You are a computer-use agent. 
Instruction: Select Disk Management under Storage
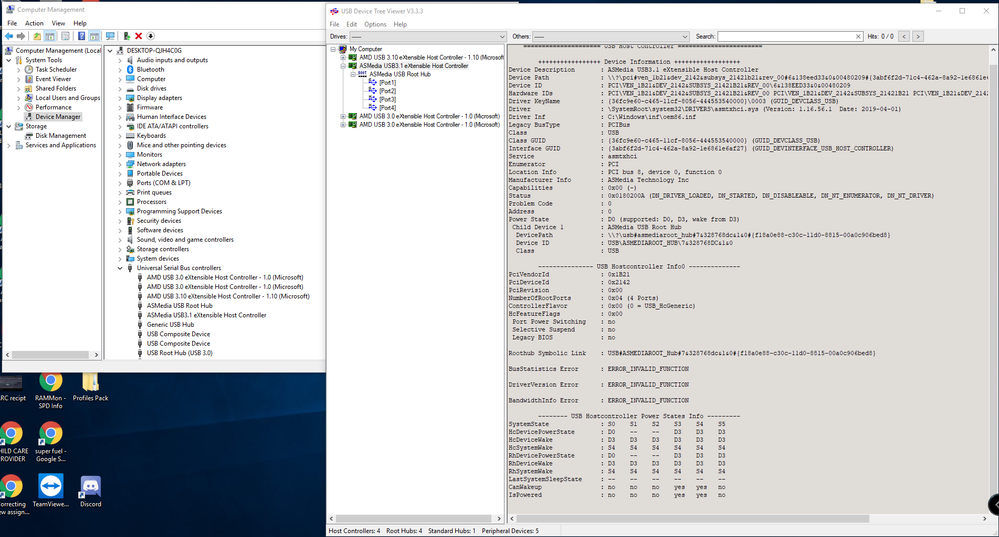[61, 136]
